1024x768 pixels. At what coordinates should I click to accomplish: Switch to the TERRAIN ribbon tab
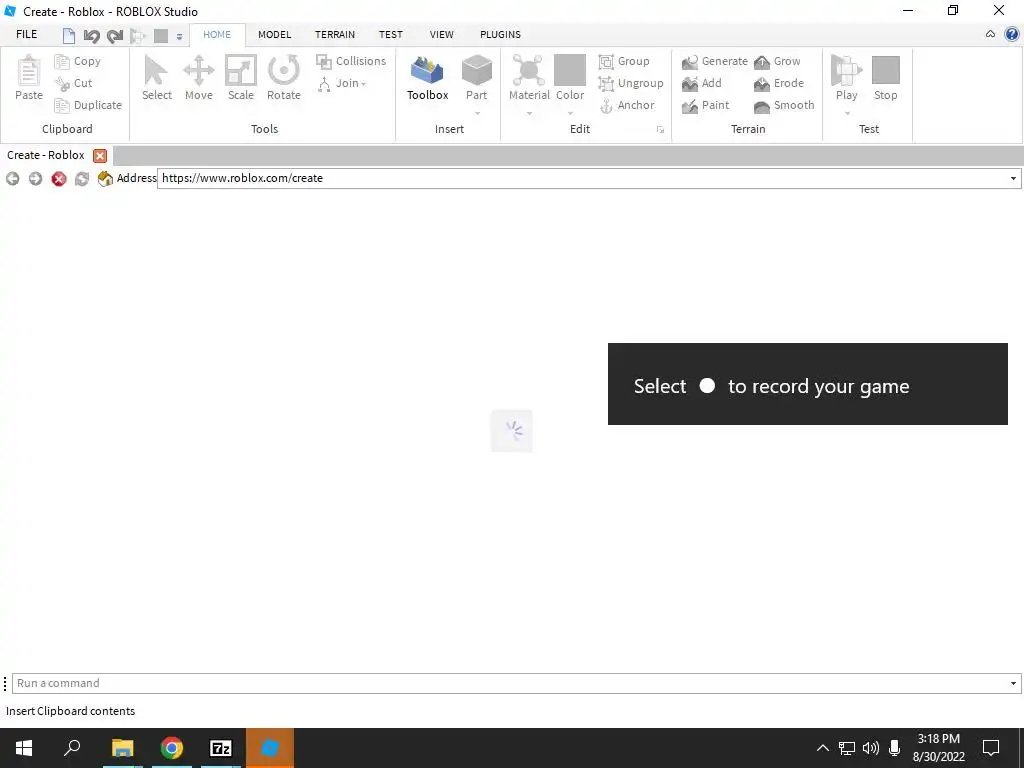(x=335, y=35)
